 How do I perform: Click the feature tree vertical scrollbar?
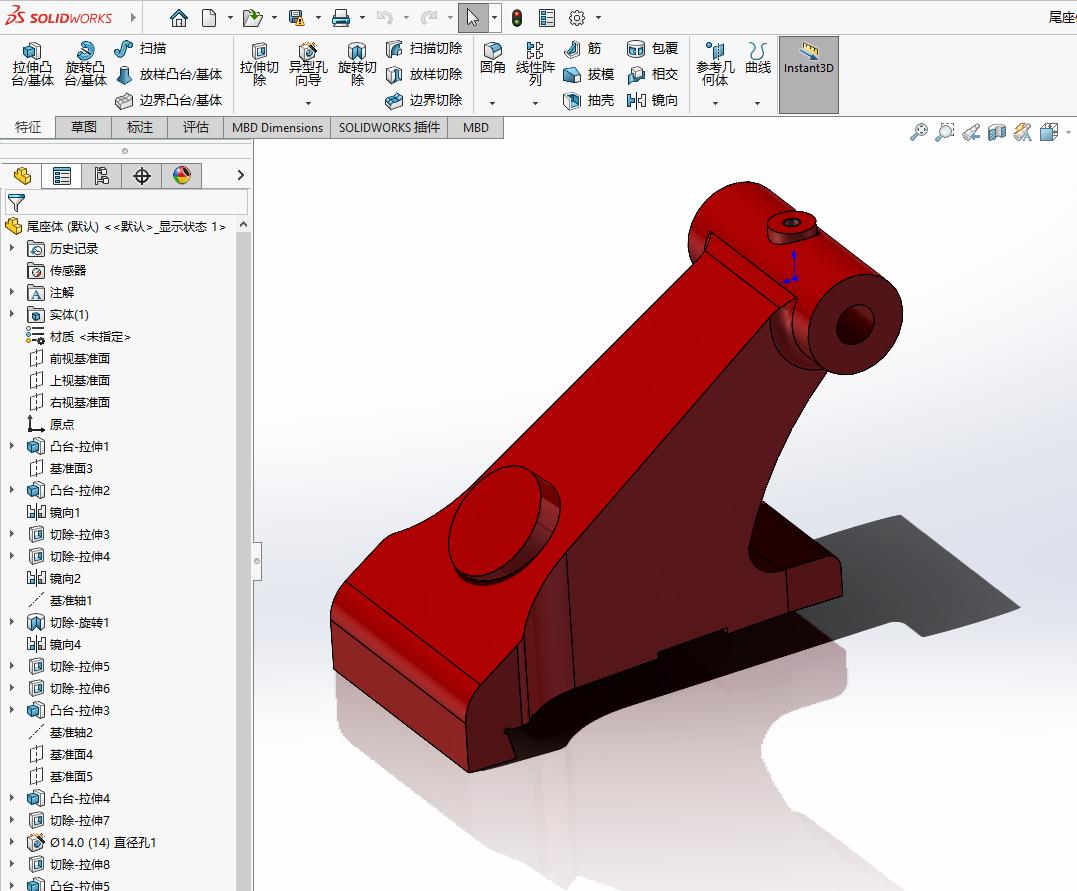pos(243,560)
